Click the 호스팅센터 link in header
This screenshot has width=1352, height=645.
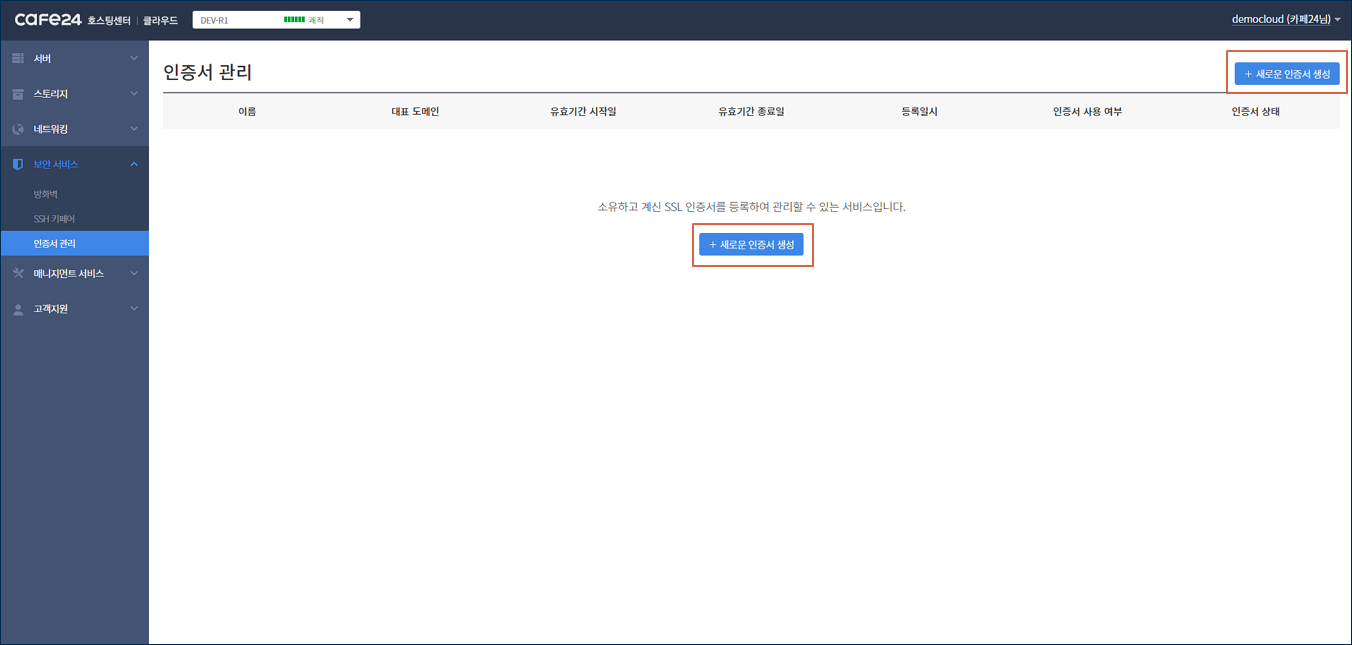point(109,21)
